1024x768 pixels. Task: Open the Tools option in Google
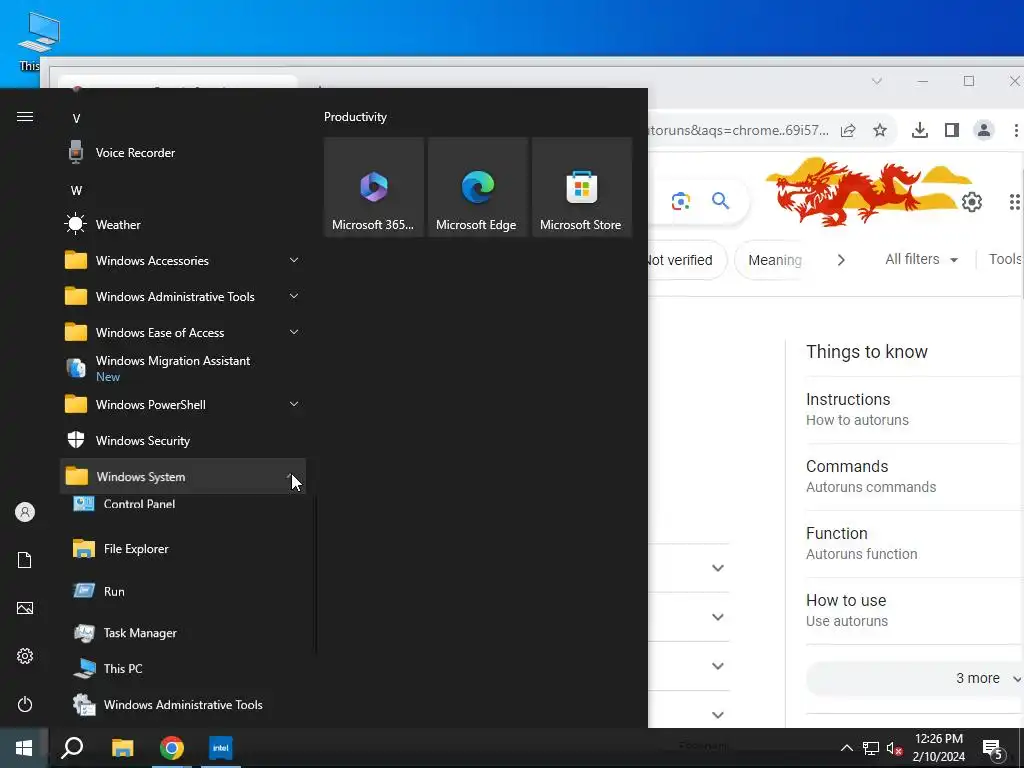click(1005, 259)
